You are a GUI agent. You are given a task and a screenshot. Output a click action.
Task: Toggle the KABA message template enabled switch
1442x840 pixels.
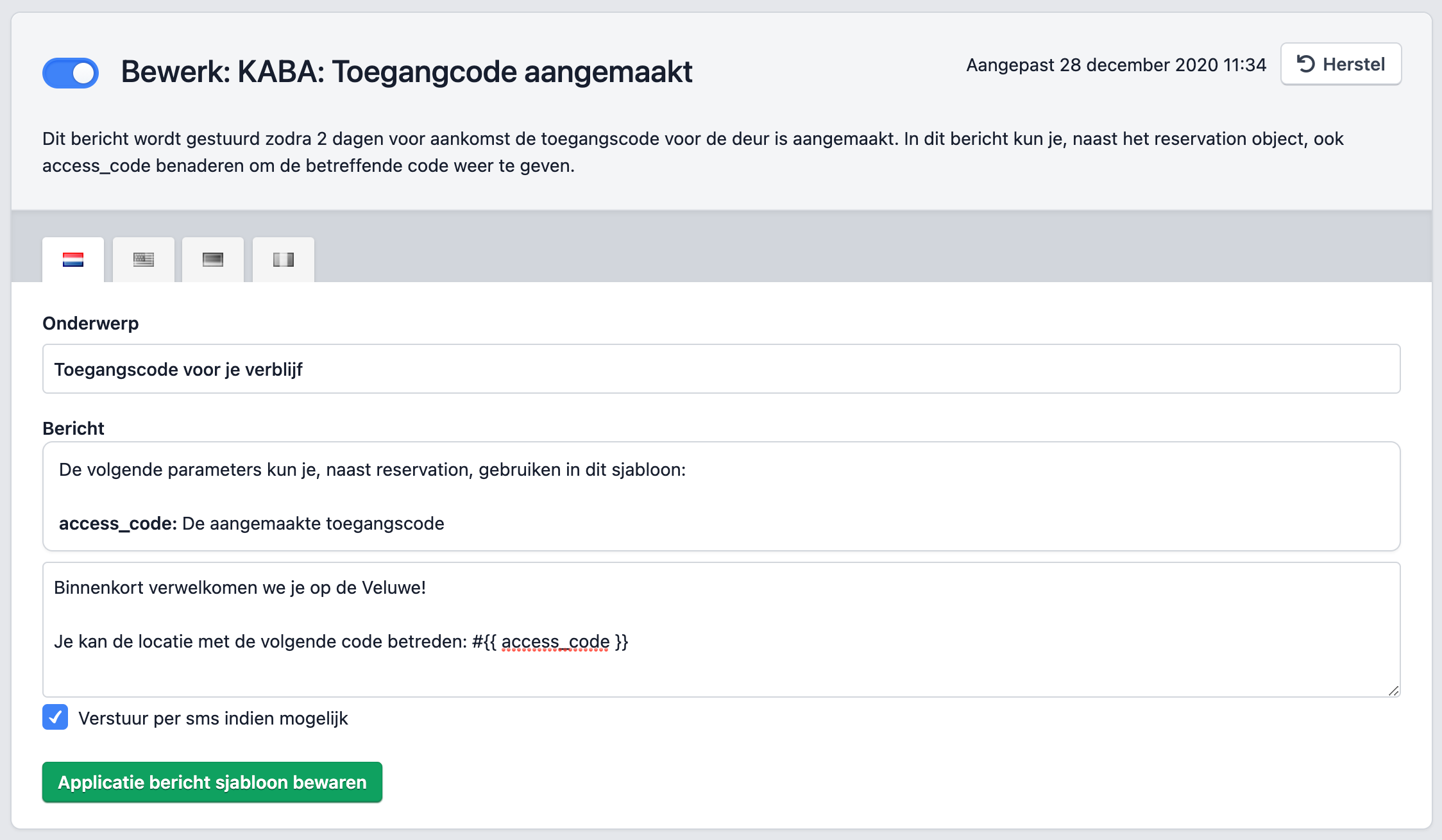pyautogui.click(x=71, y=72)
